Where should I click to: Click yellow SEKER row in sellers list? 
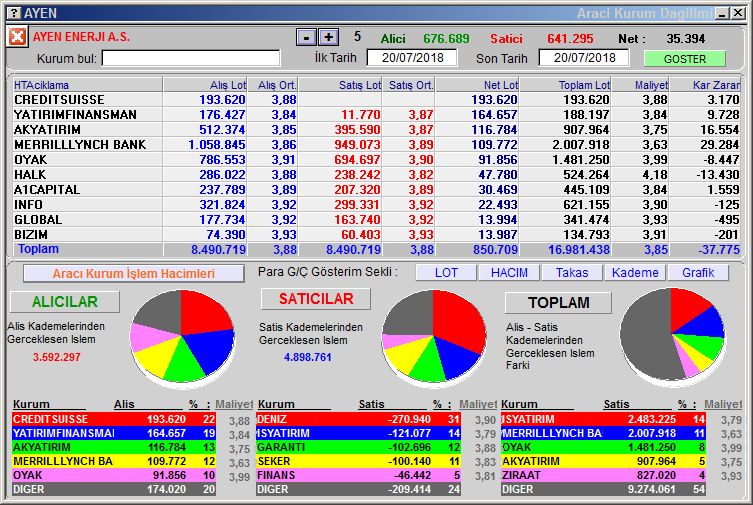tap(358, 461)
